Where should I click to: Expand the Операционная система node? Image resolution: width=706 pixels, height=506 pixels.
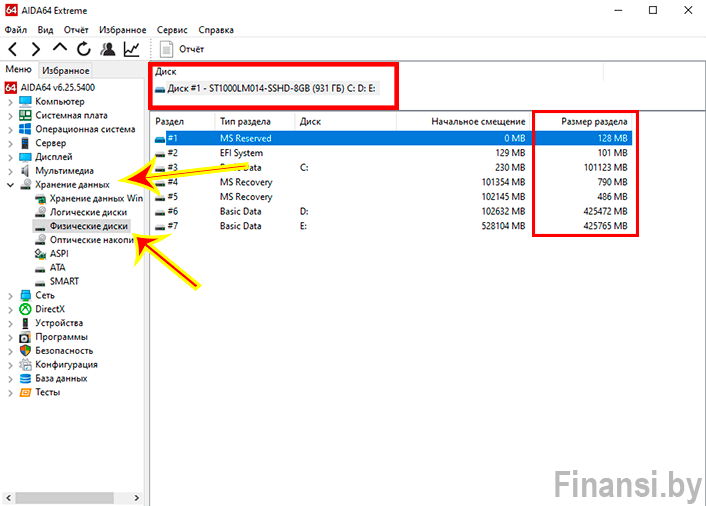click(10, 130)
